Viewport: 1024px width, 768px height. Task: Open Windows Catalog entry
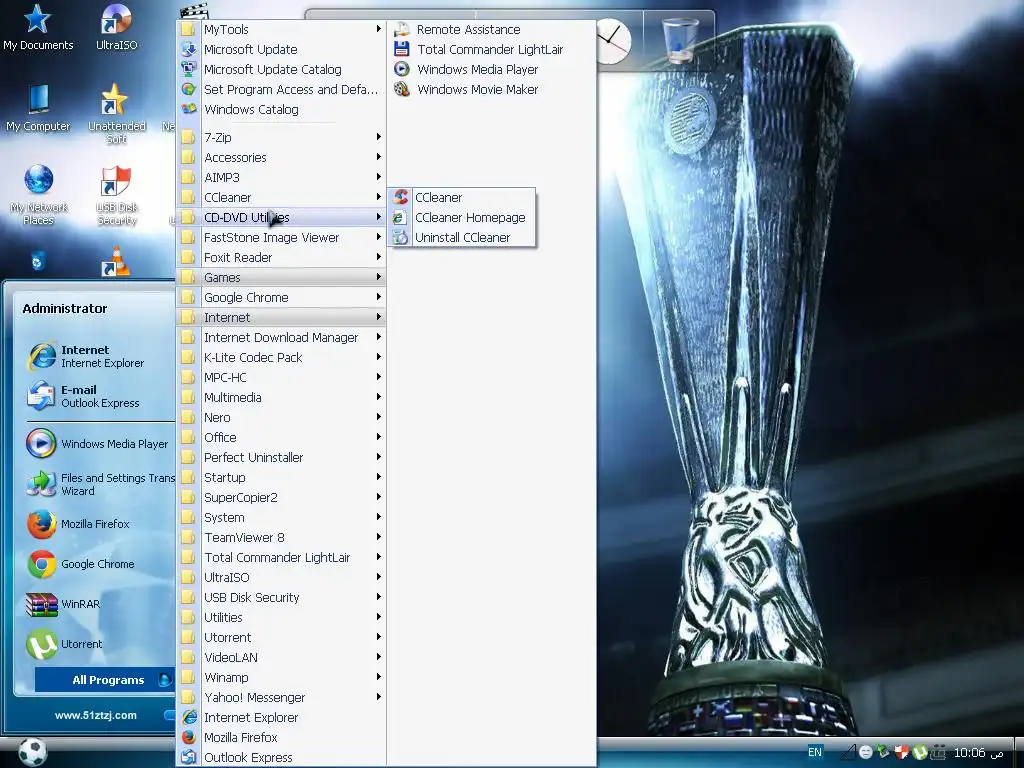[281, 110]
